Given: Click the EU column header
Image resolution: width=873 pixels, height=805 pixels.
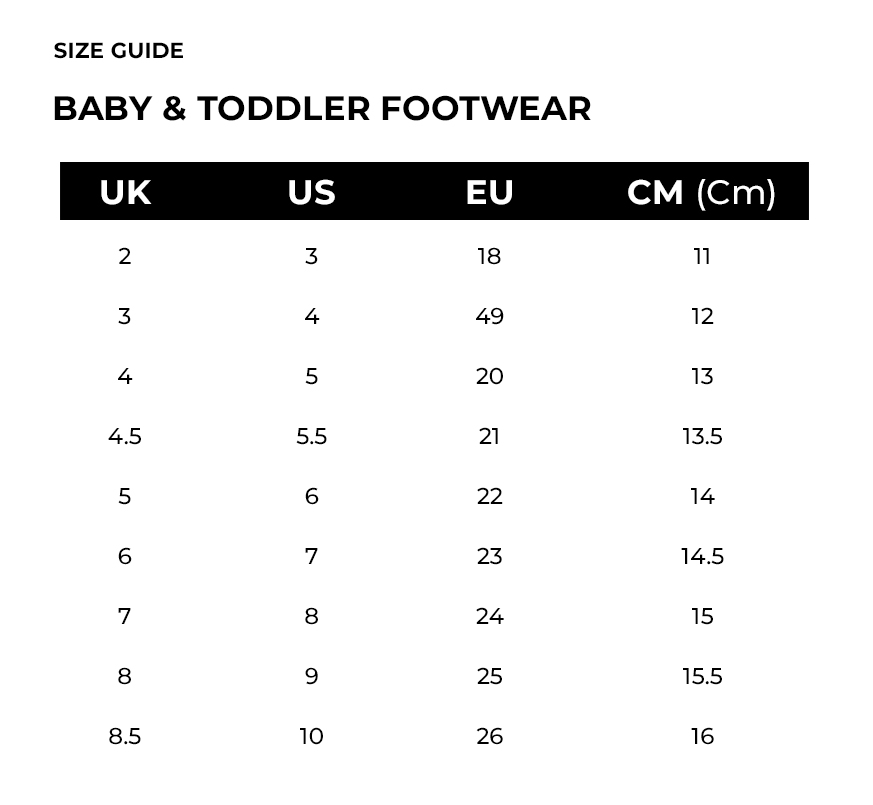Looking at the screenshot, I should [x=489, y=193].
